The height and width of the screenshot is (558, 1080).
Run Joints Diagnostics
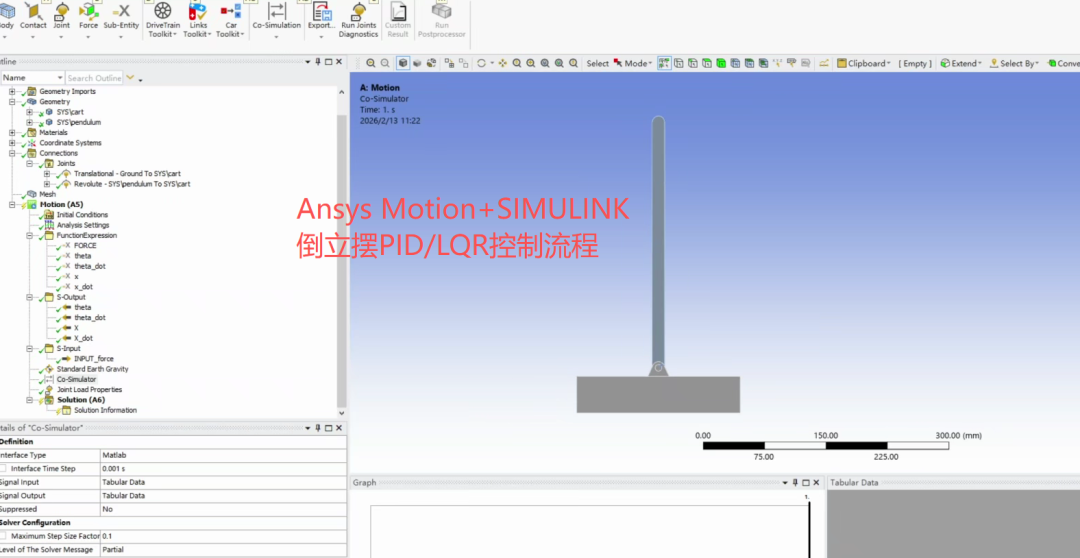point(358,19)
